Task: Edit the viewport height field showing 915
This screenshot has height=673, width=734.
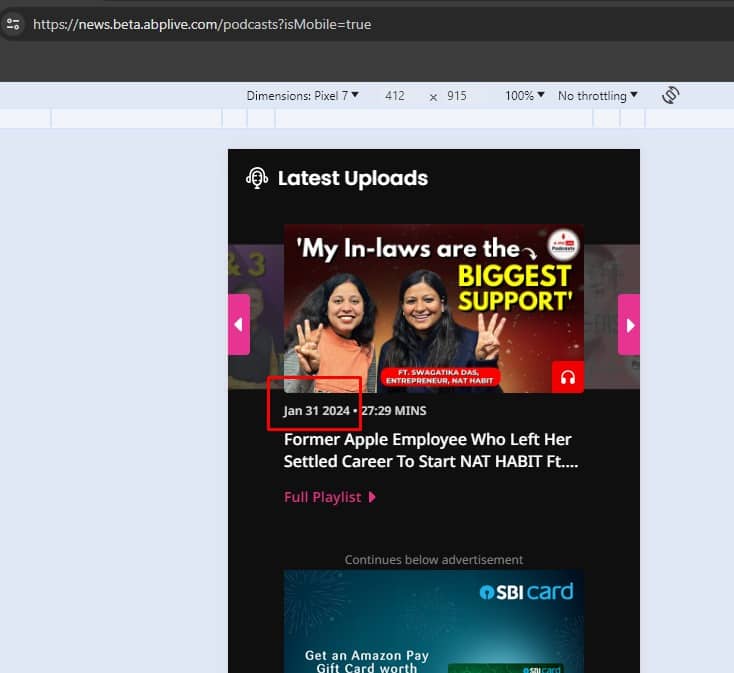Action: click(x=456, y=95)
